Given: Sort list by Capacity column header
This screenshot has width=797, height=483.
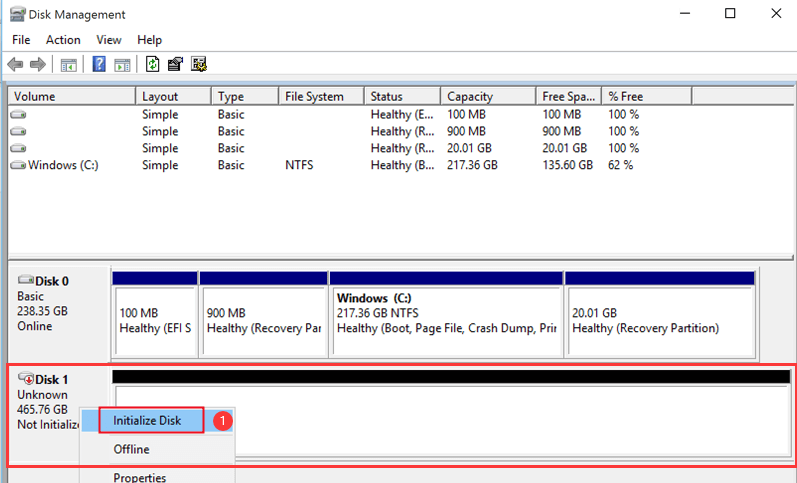Looking at the screenshot, I should tap(470, 97).
